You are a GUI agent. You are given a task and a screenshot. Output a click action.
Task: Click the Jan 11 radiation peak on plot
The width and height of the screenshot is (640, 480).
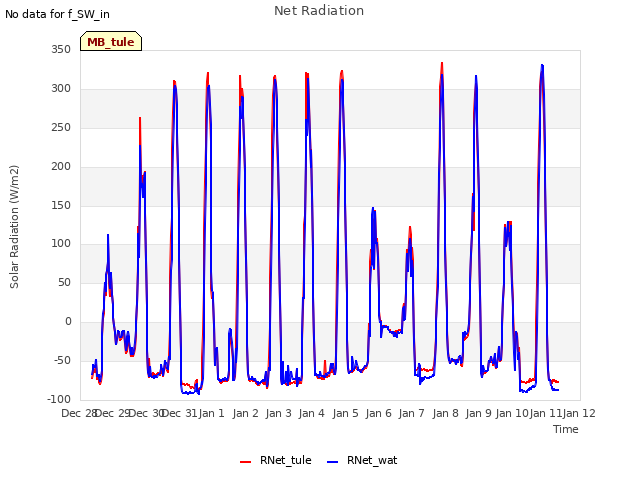click(542, 65)
